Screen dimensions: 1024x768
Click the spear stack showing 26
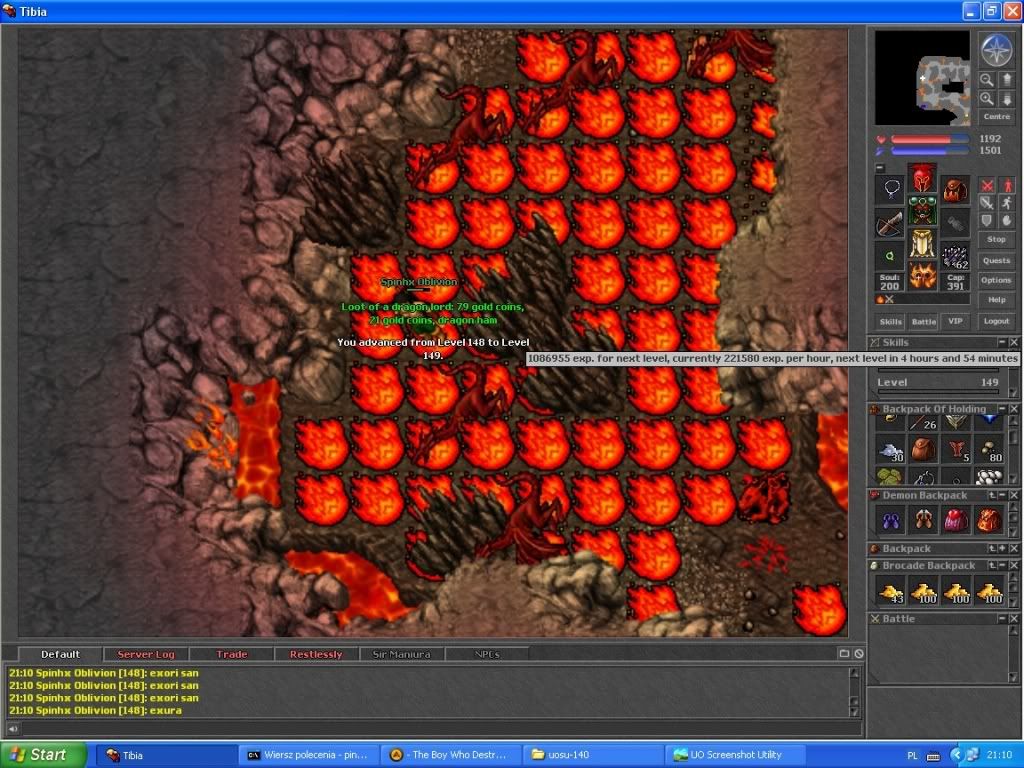pyautogui.click(x=923, y=423)
